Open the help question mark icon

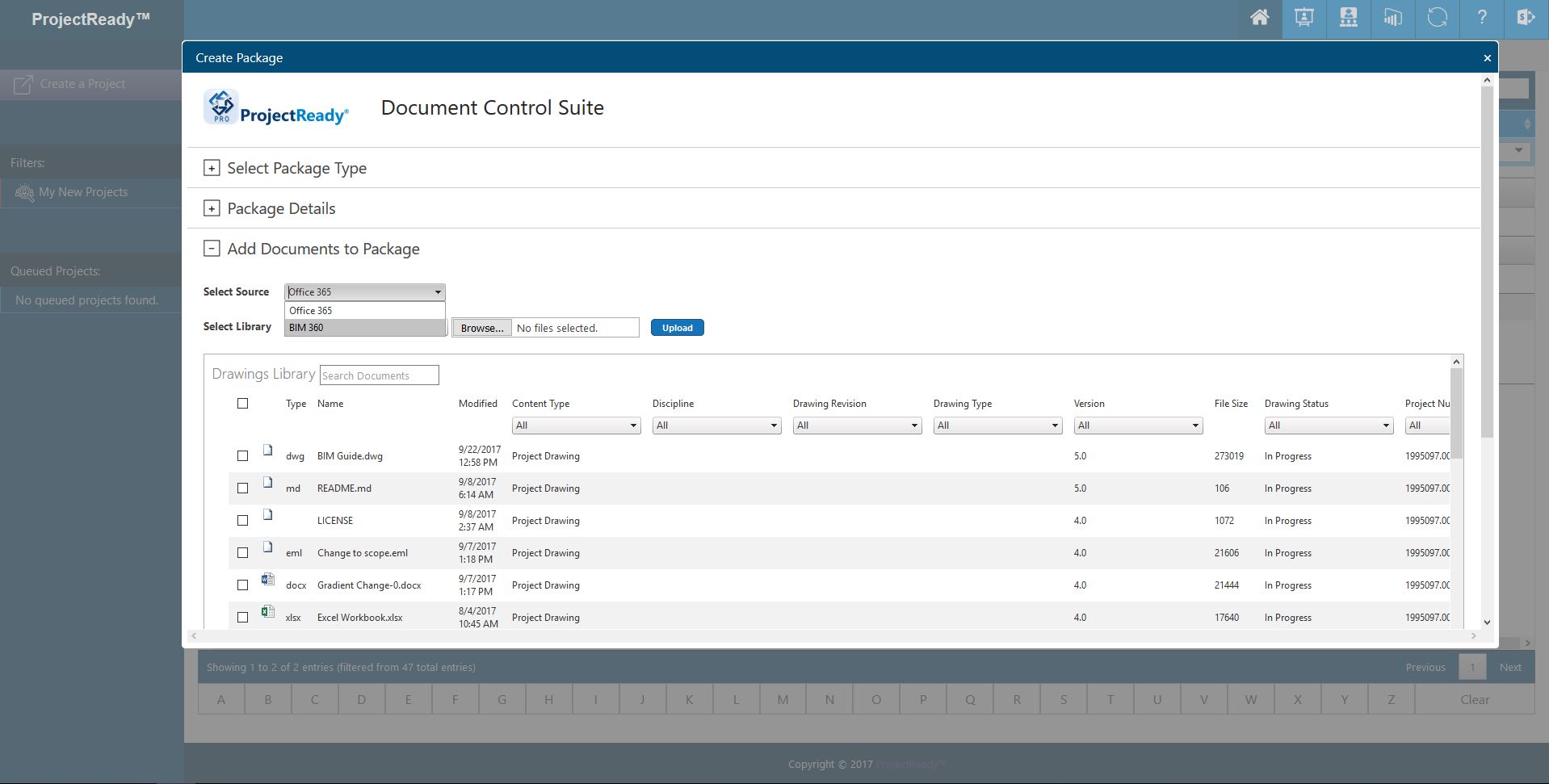click(1481, 18)
